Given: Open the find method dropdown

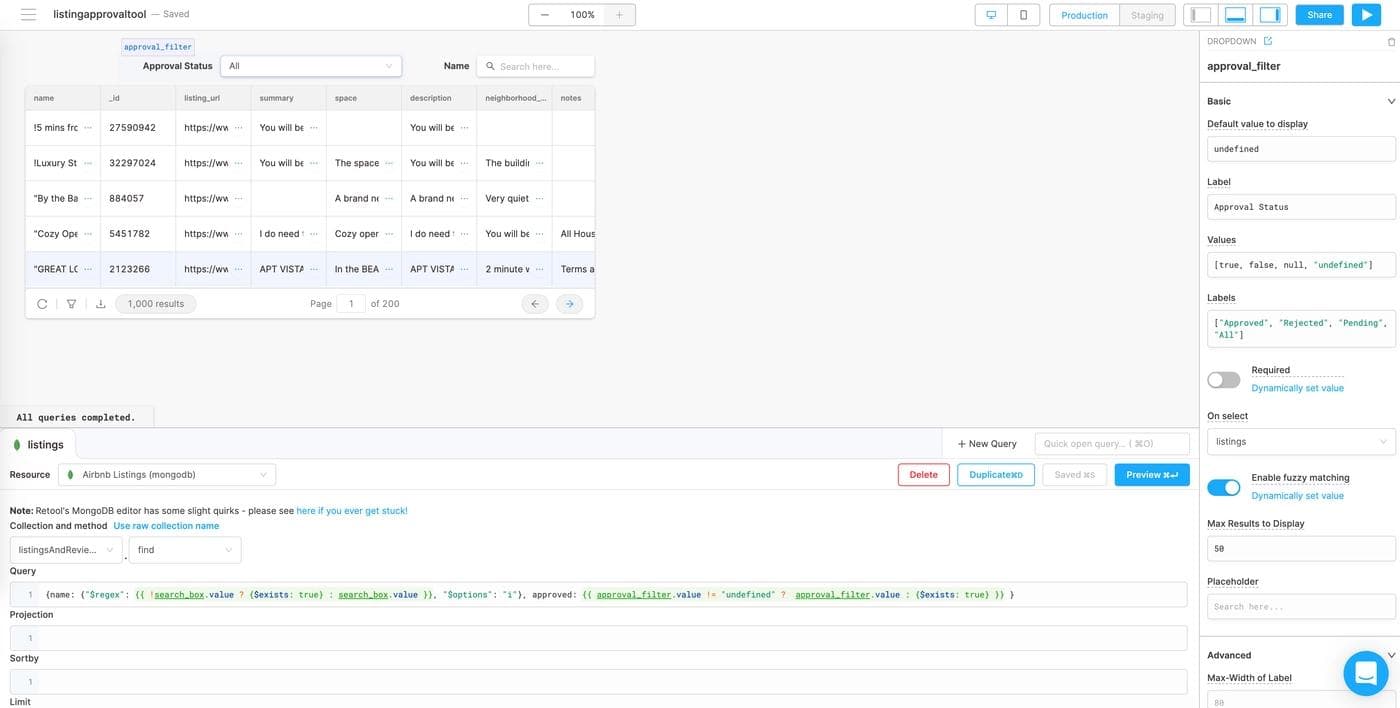Looking at the screenshot, I should (x=184, y=550).
